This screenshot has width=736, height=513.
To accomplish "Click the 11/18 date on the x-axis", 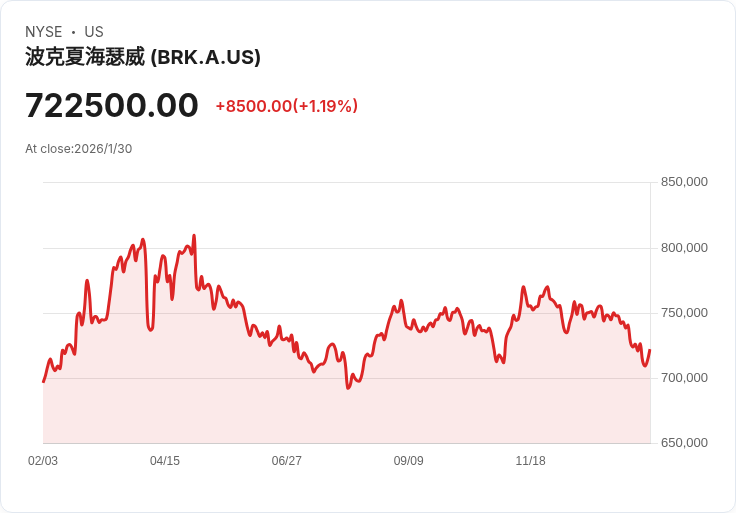I will point(530,461).
